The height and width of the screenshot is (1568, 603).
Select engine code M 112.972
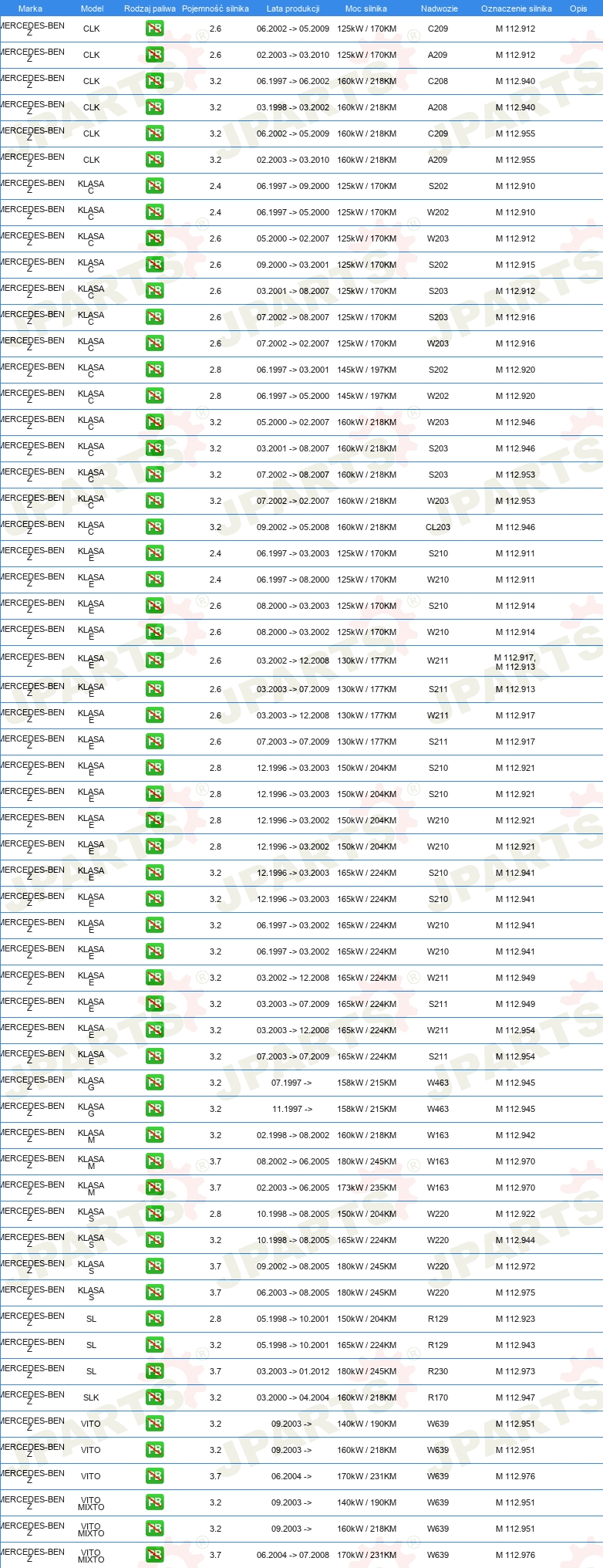coord(515,1266)
